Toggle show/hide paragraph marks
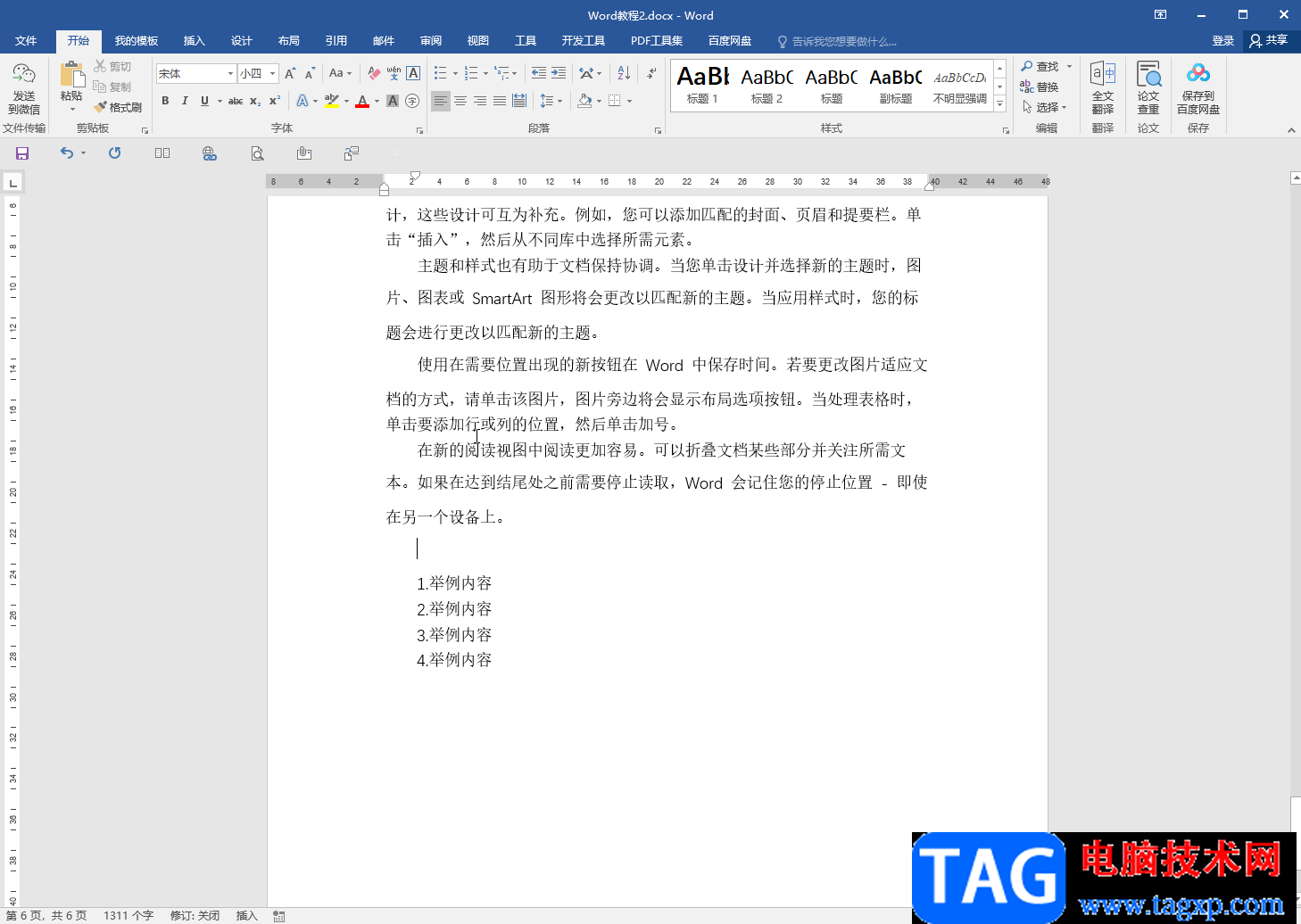This screenshot has height=924, width=1301. (652, 73)
